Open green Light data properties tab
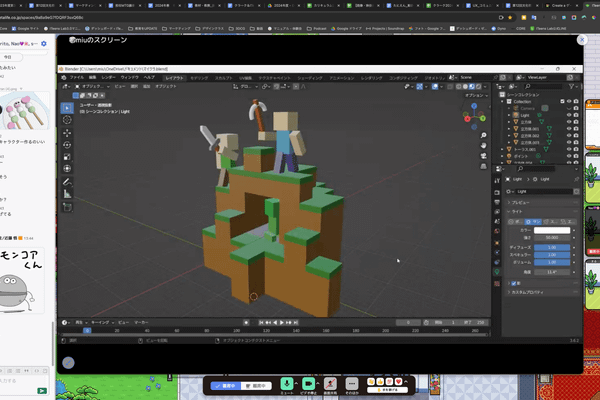The height and width of the screenshot is (400, 600). [x=497, y=272]
